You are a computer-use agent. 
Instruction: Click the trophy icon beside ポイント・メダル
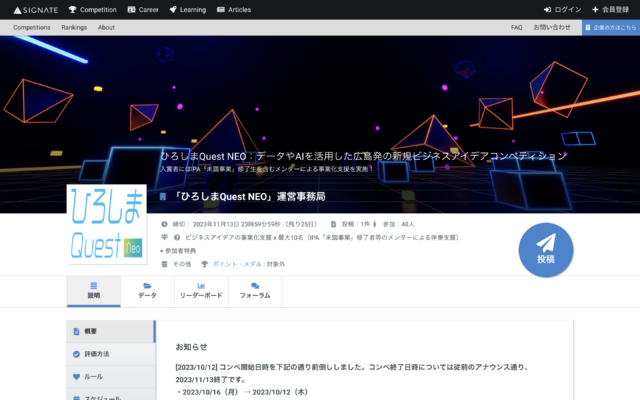(204, 264)
